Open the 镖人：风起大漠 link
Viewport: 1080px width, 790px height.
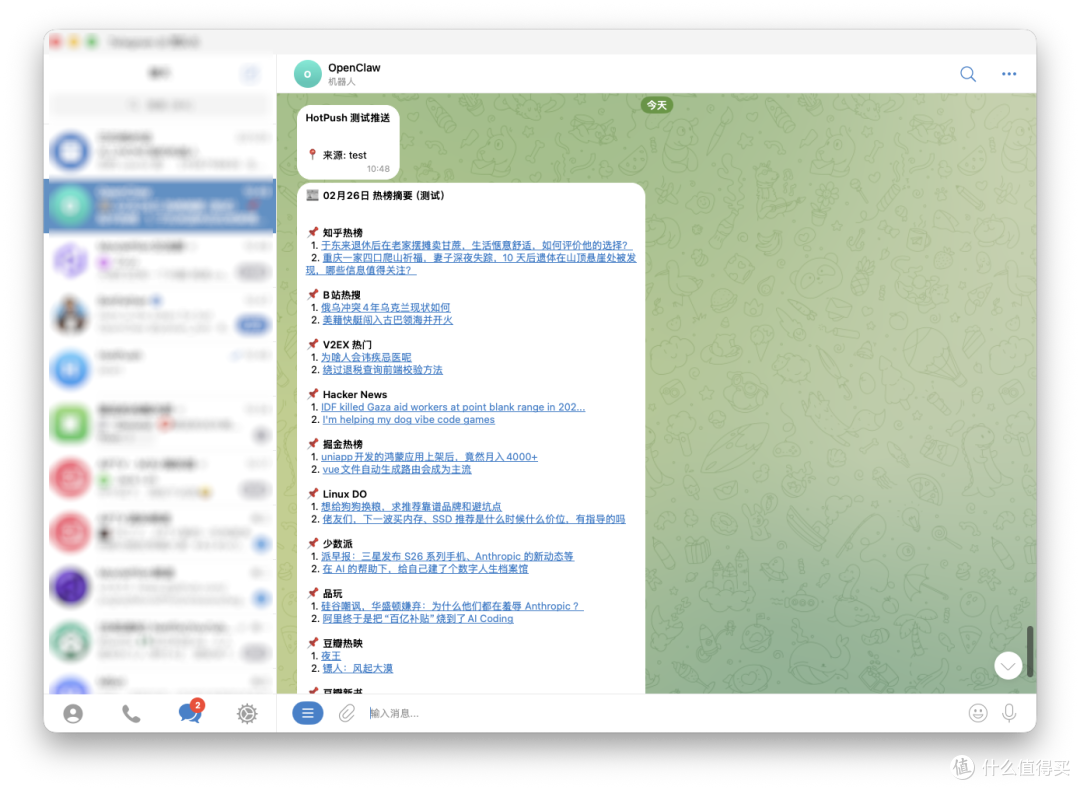[x=357, y=668]
